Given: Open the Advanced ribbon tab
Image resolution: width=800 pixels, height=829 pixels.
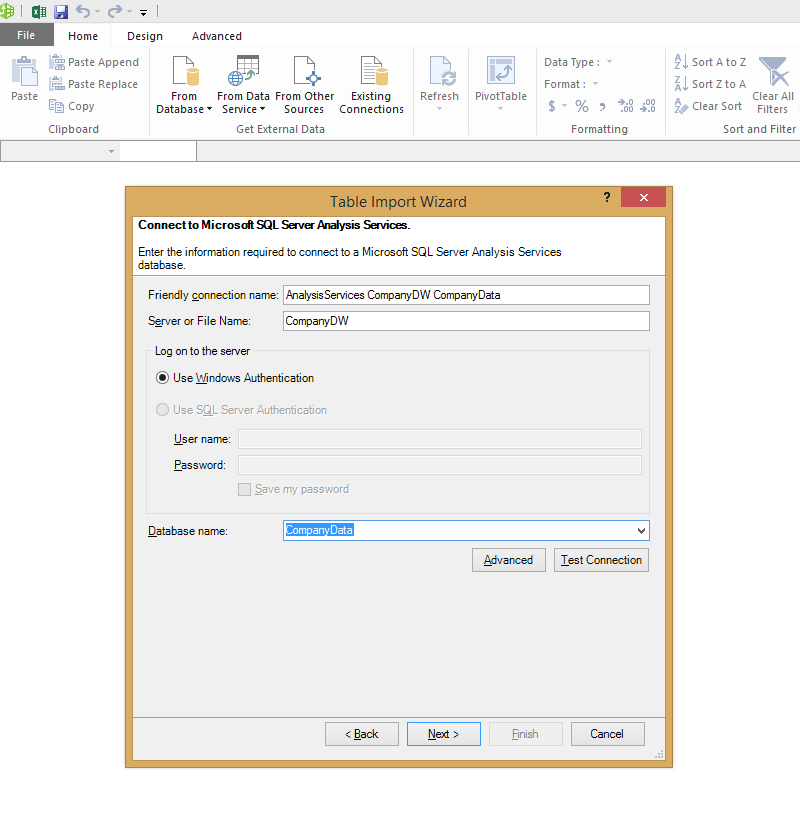Looking at the screenshot, I should click(x=217, y=36).
